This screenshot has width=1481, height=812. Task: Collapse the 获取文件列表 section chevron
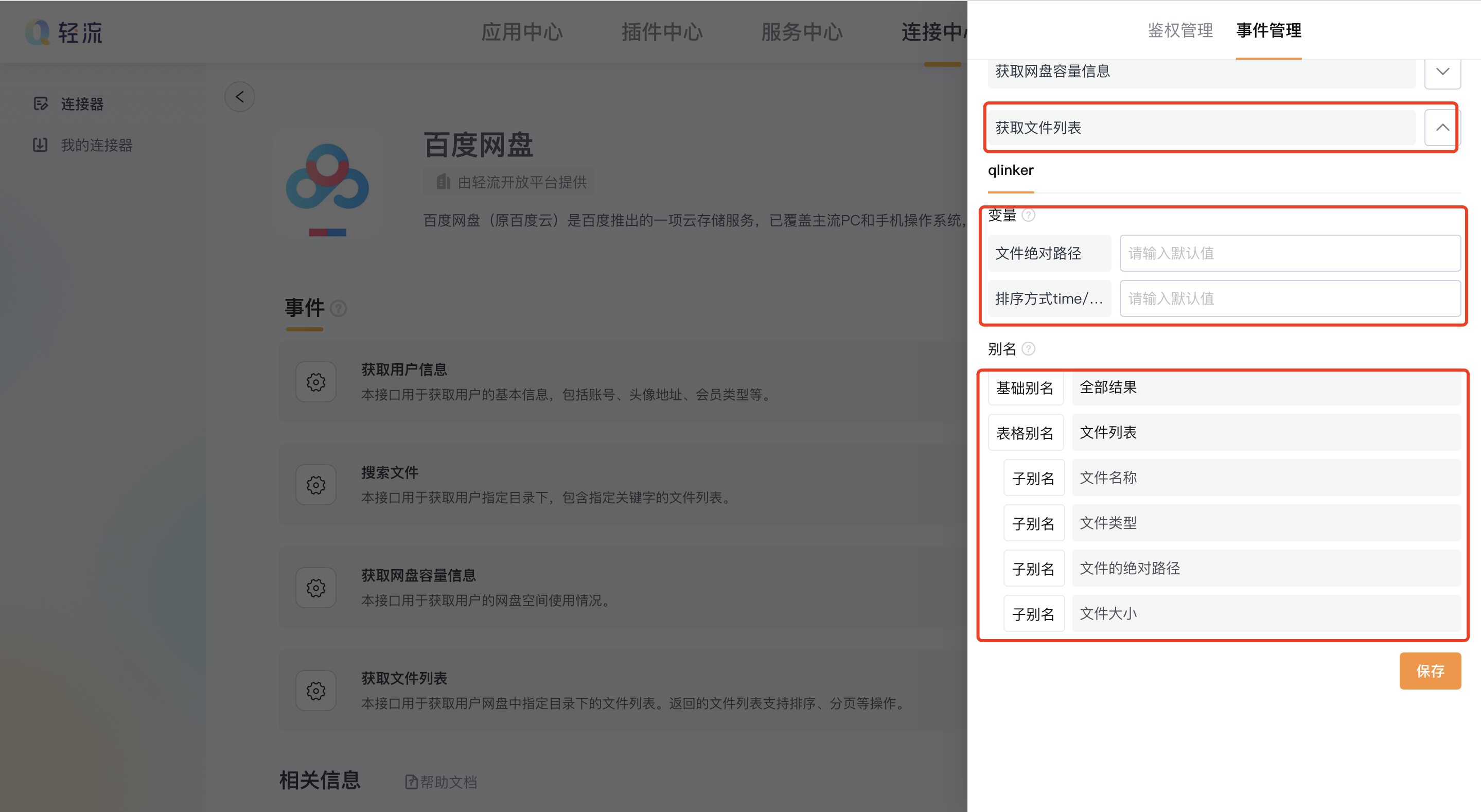pyautogui.click(x=1442, y=127)
